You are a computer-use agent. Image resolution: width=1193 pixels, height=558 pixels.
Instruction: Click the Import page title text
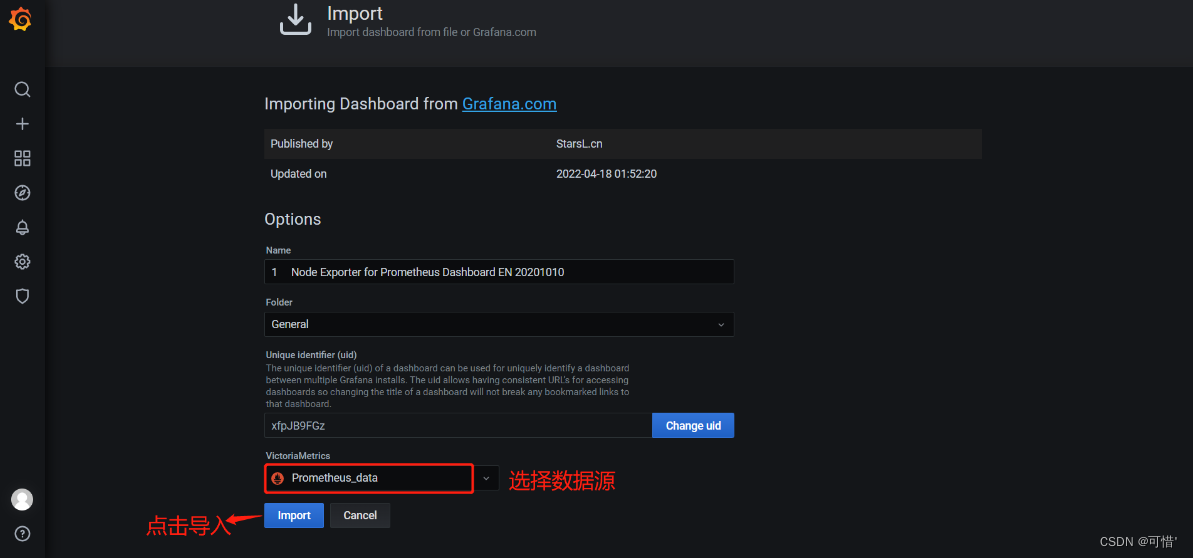(x=355, y=13)
